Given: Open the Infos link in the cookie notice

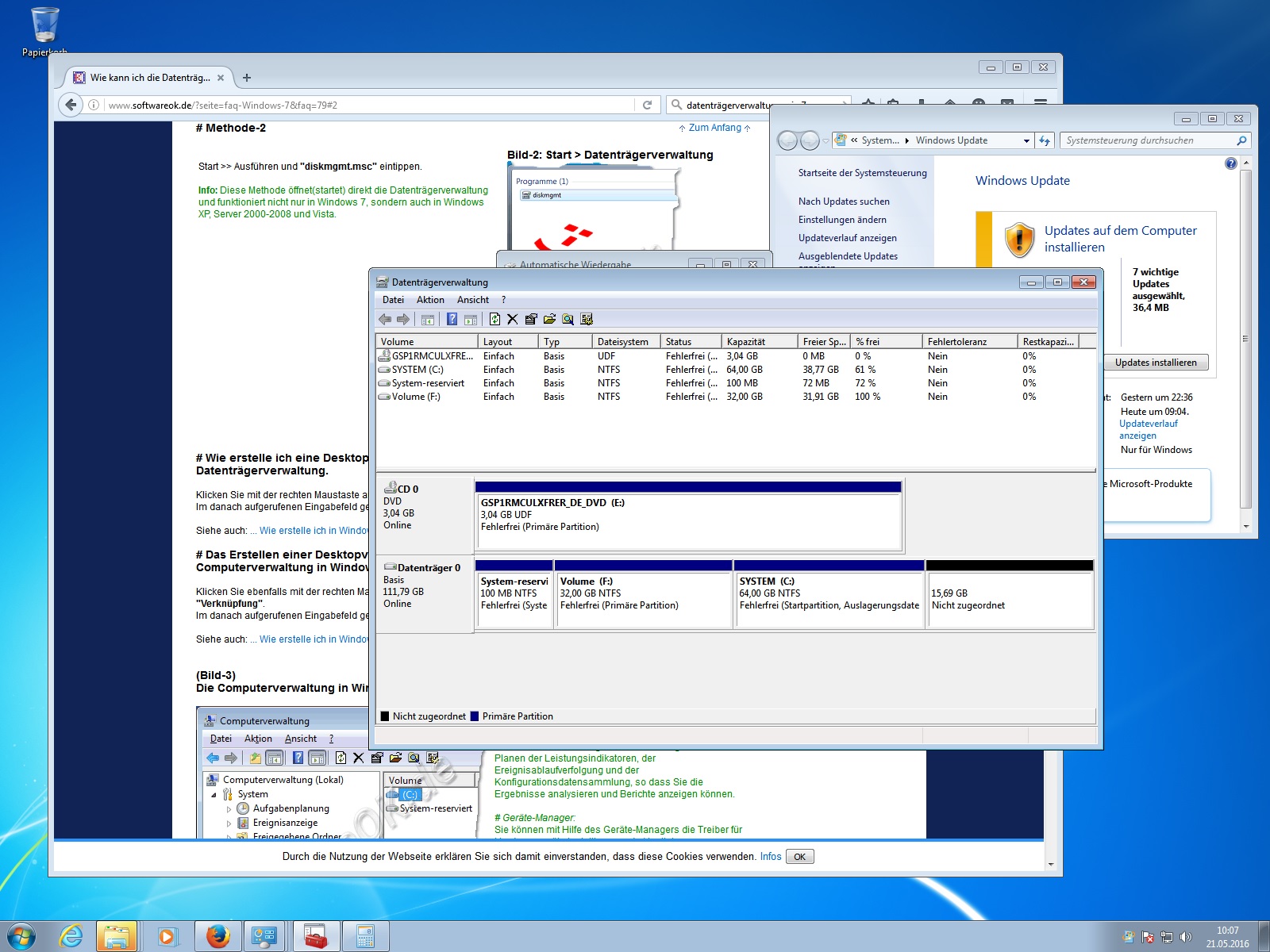Looking at the screenshot, I should [x=771, y=857].
